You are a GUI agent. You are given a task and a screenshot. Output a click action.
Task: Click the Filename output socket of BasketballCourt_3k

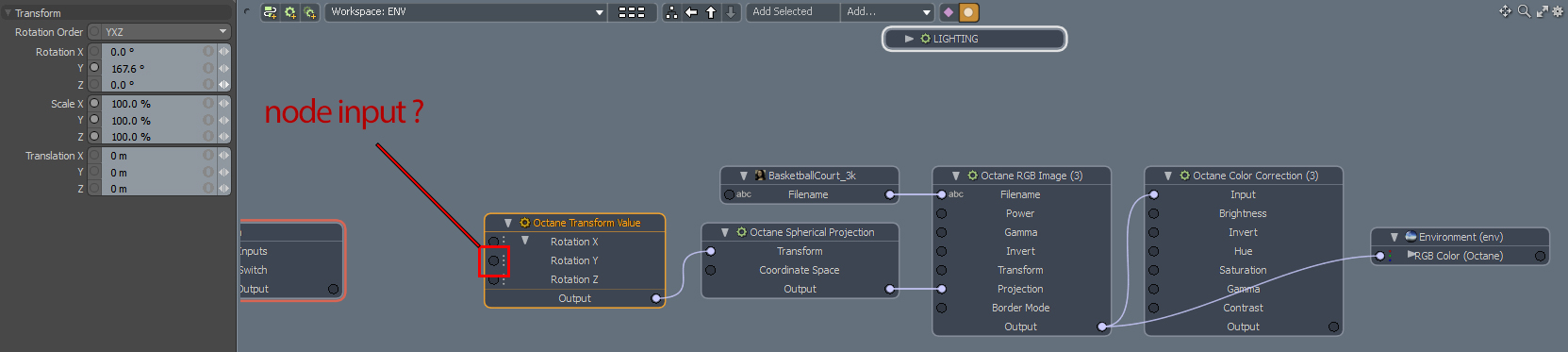click(x=890, y=194)
